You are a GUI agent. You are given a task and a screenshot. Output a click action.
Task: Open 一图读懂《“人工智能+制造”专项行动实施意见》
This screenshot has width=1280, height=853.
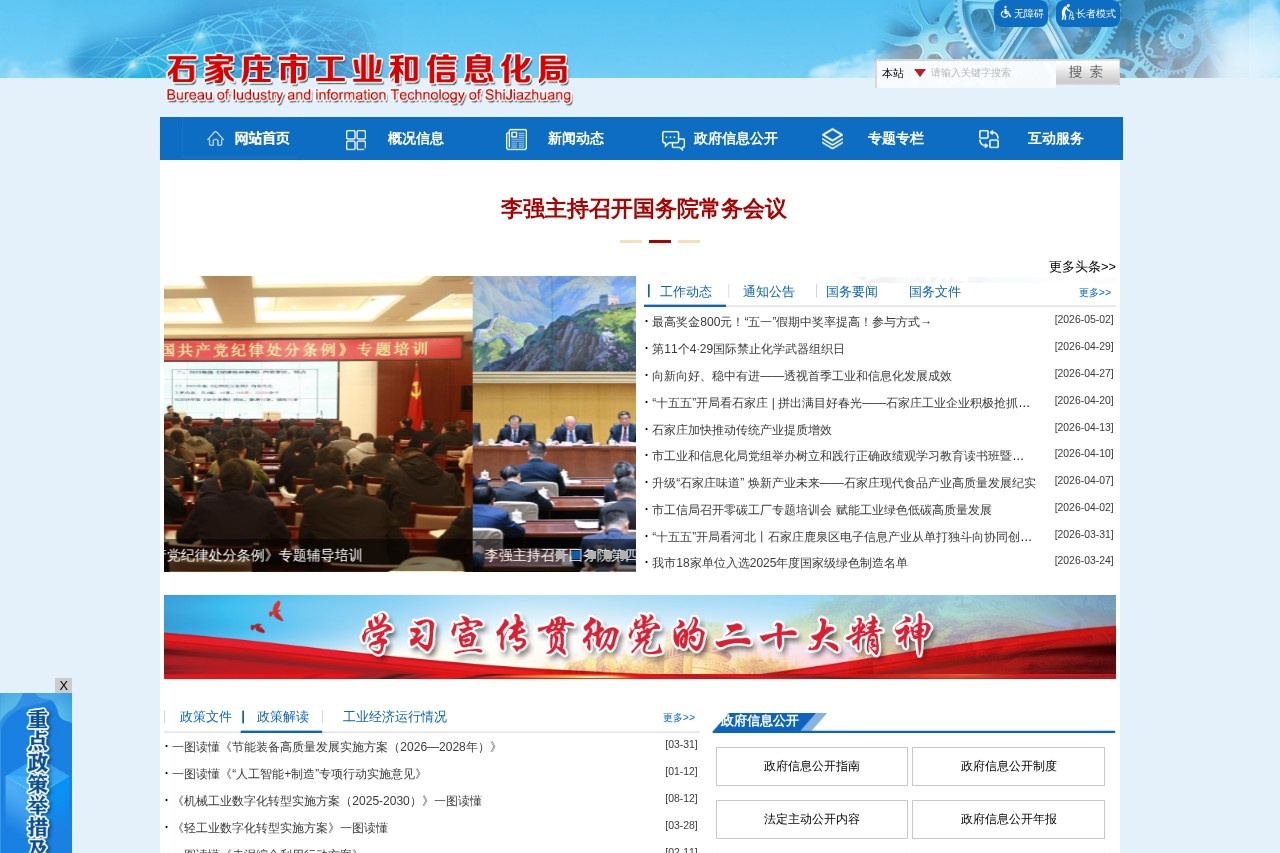point(300,774)
